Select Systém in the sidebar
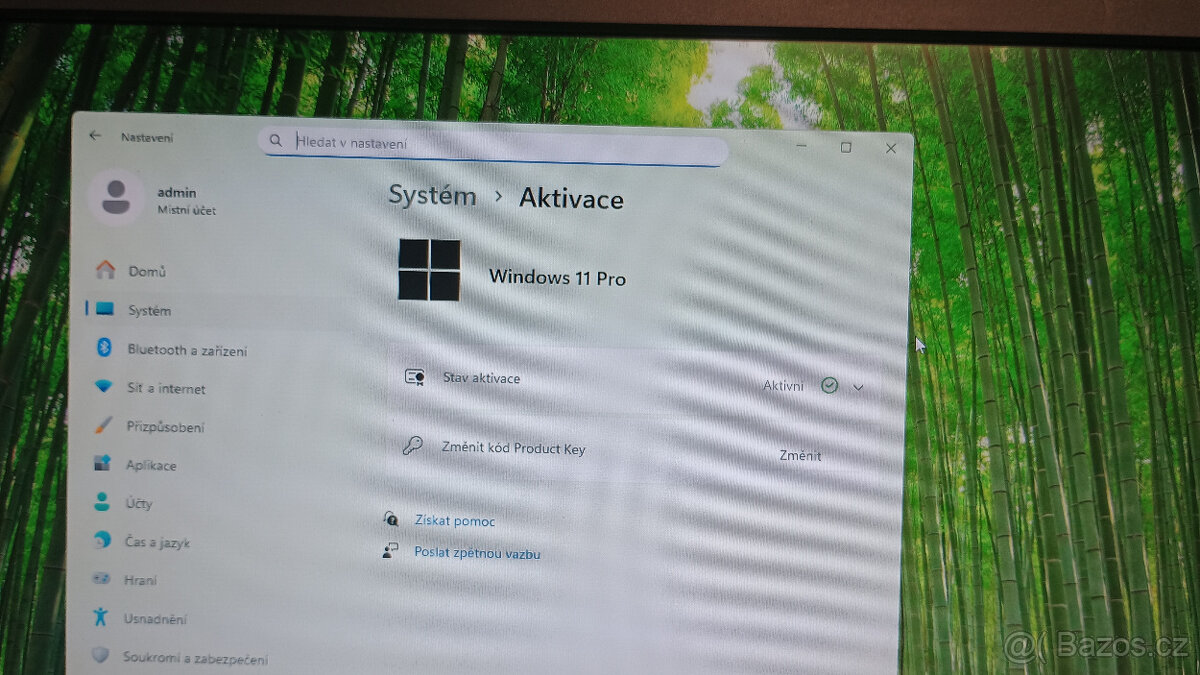This screenshot has height=675, width=1200. pyautogui.click(x=148, y=311)
